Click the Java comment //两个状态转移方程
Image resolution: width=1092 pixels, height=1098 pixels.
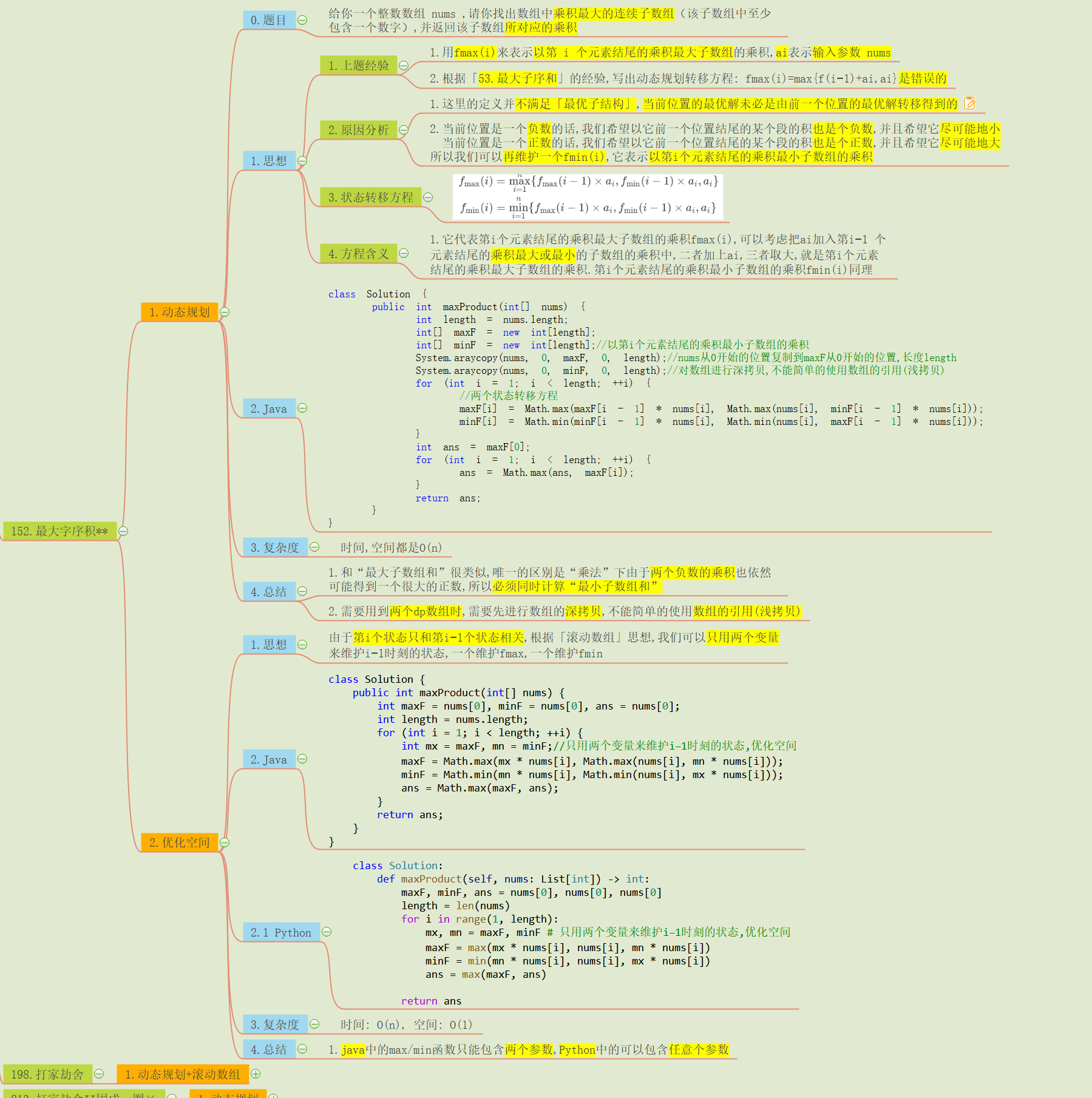pyautogui.click(x=508, y=396)
